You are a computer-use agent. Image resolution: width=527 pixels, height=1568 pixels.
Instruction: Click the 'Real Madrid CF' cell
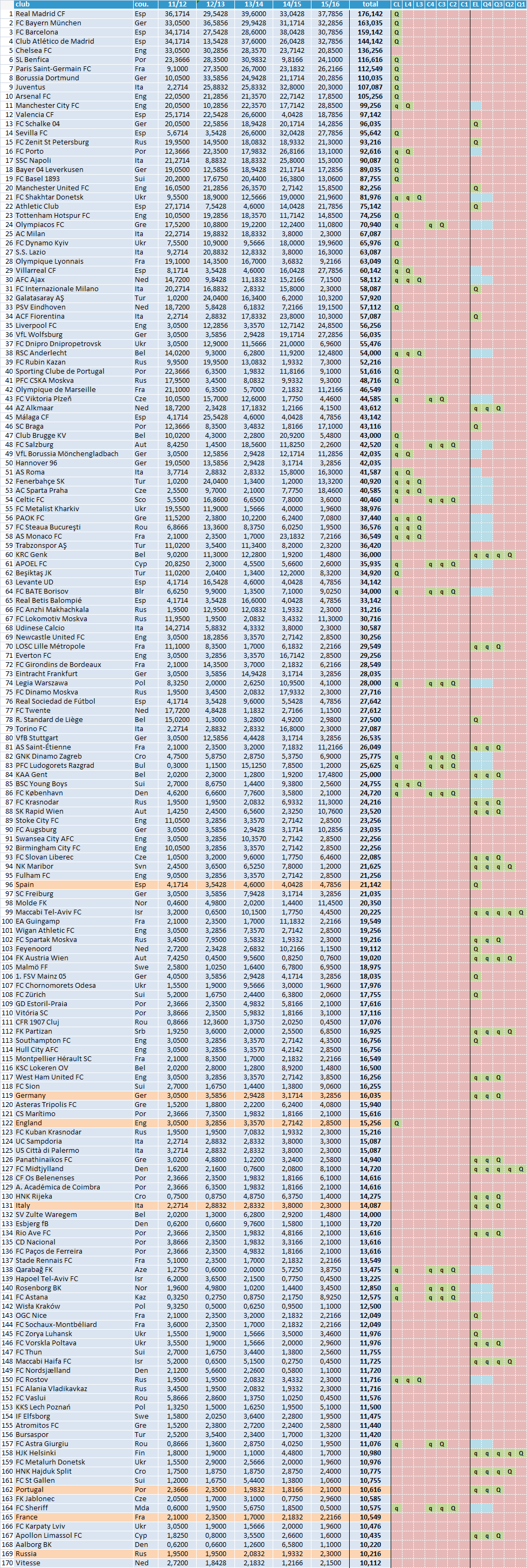pos(73,13)
